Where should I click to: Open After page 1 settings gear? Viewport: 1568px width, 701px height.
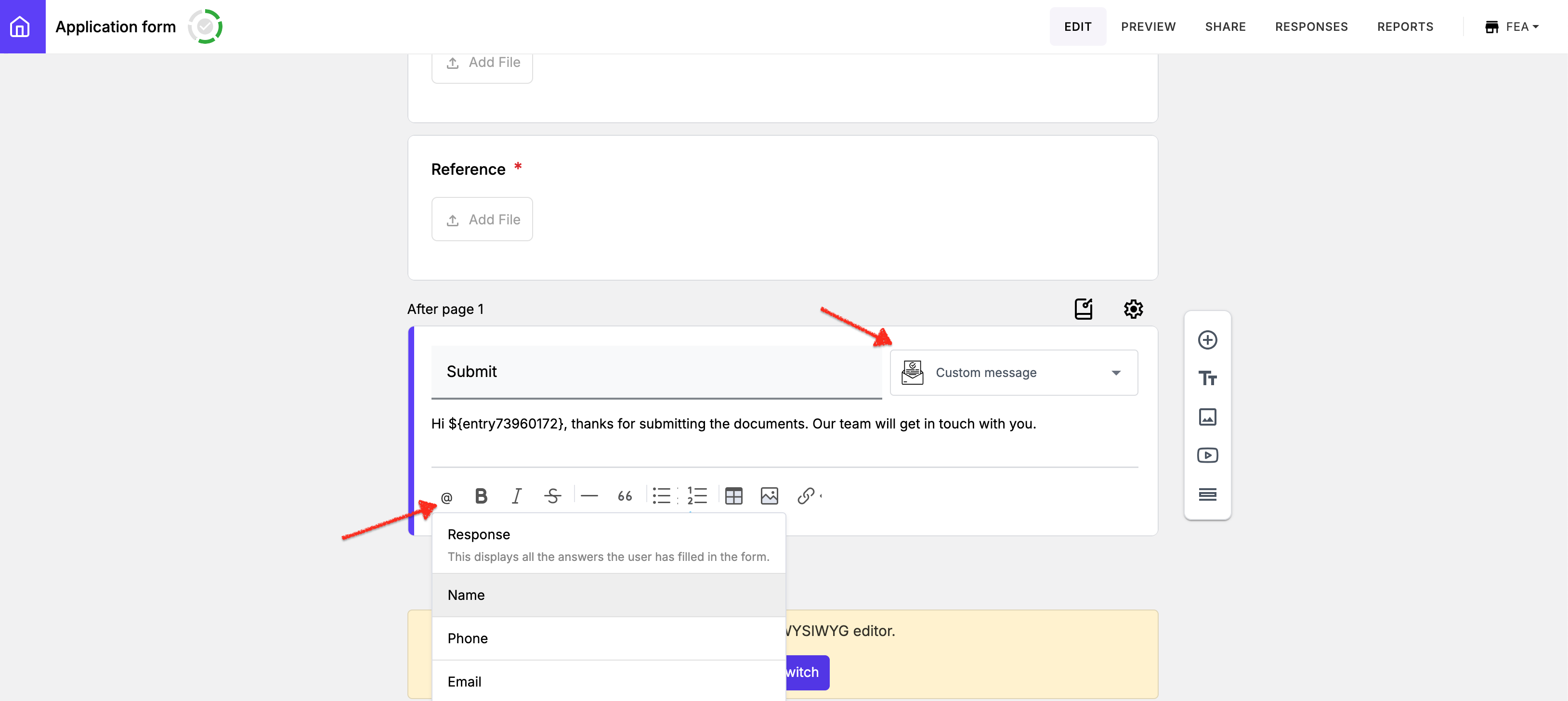tap(1134, 309)
